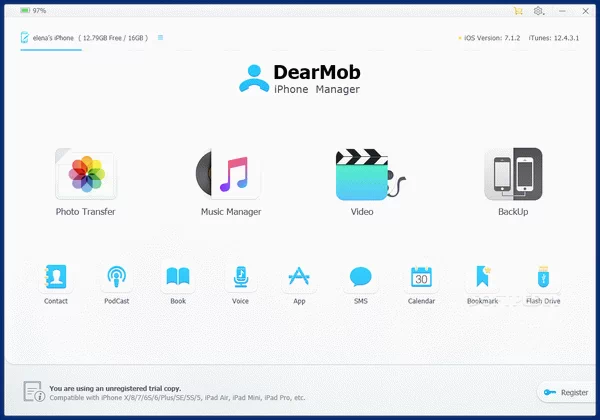The width and height of the screenshot is (600, 420).
Task: Close the DearMob window
Action: tap(585, 11)
